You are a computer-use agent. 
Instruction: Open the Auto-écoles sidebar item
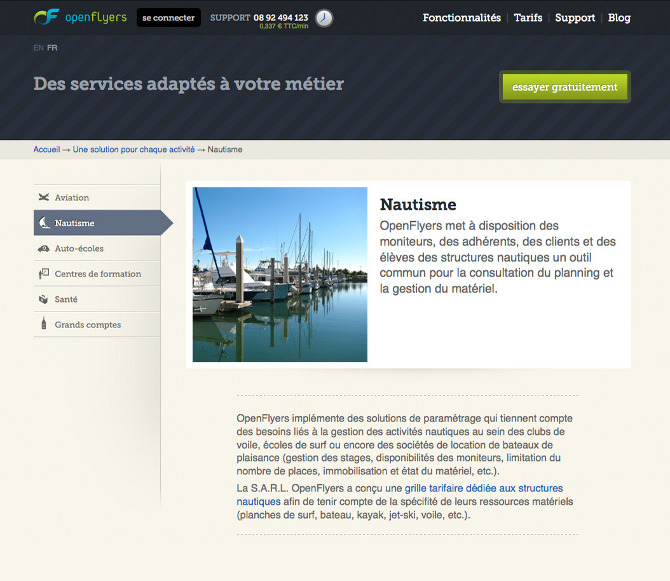click(97, 248)
